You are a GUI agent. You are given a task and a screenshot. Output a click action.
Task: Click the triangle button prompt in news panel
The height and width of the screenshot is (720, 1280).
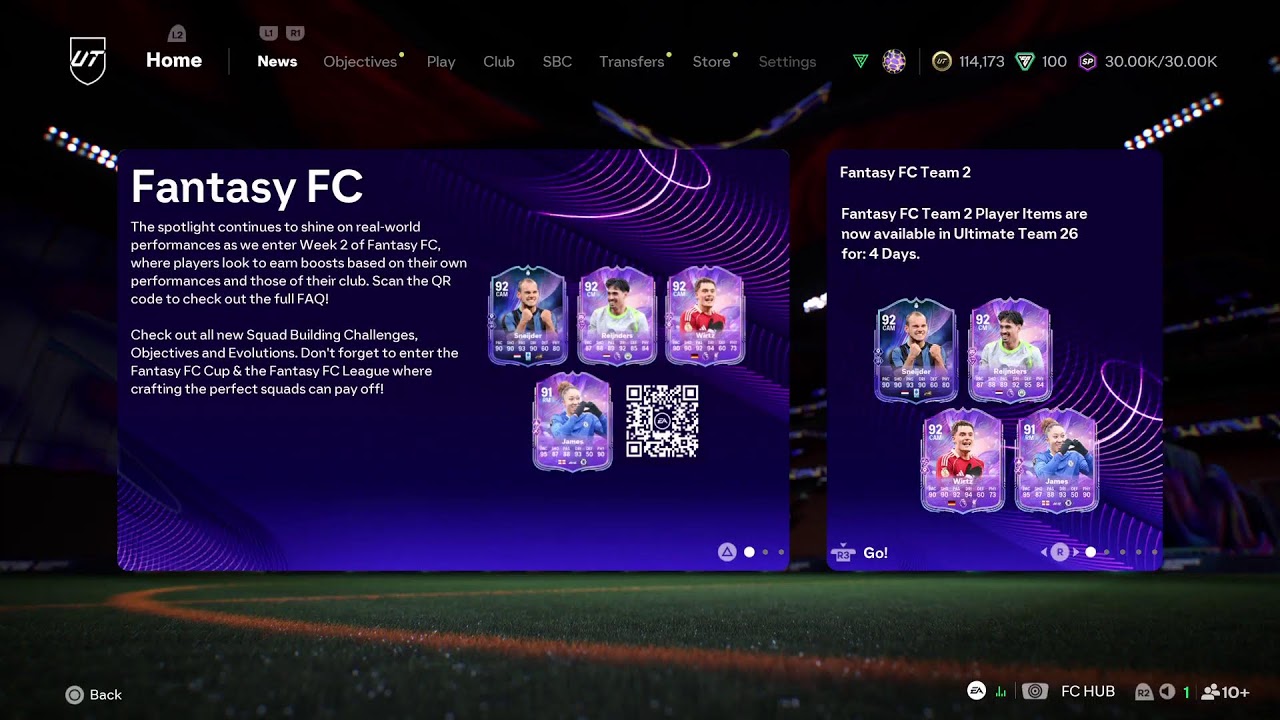[727, 552]
